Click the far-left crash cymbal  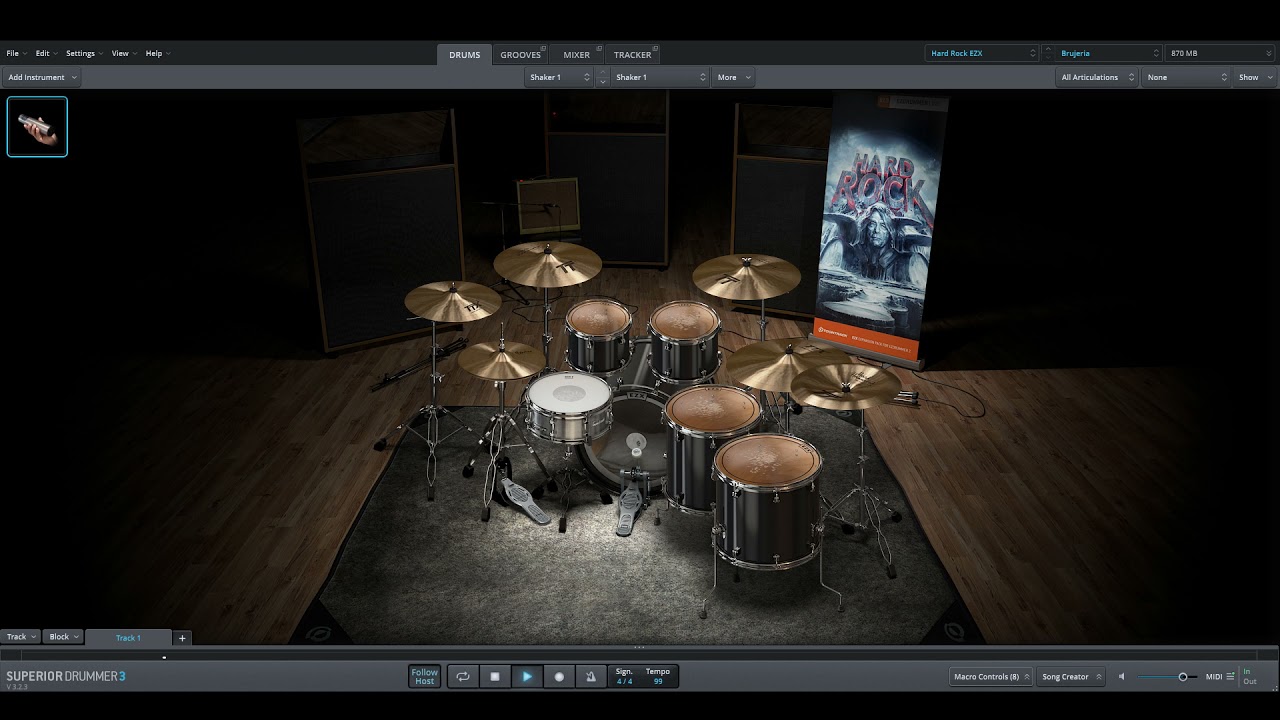(452, 301)
